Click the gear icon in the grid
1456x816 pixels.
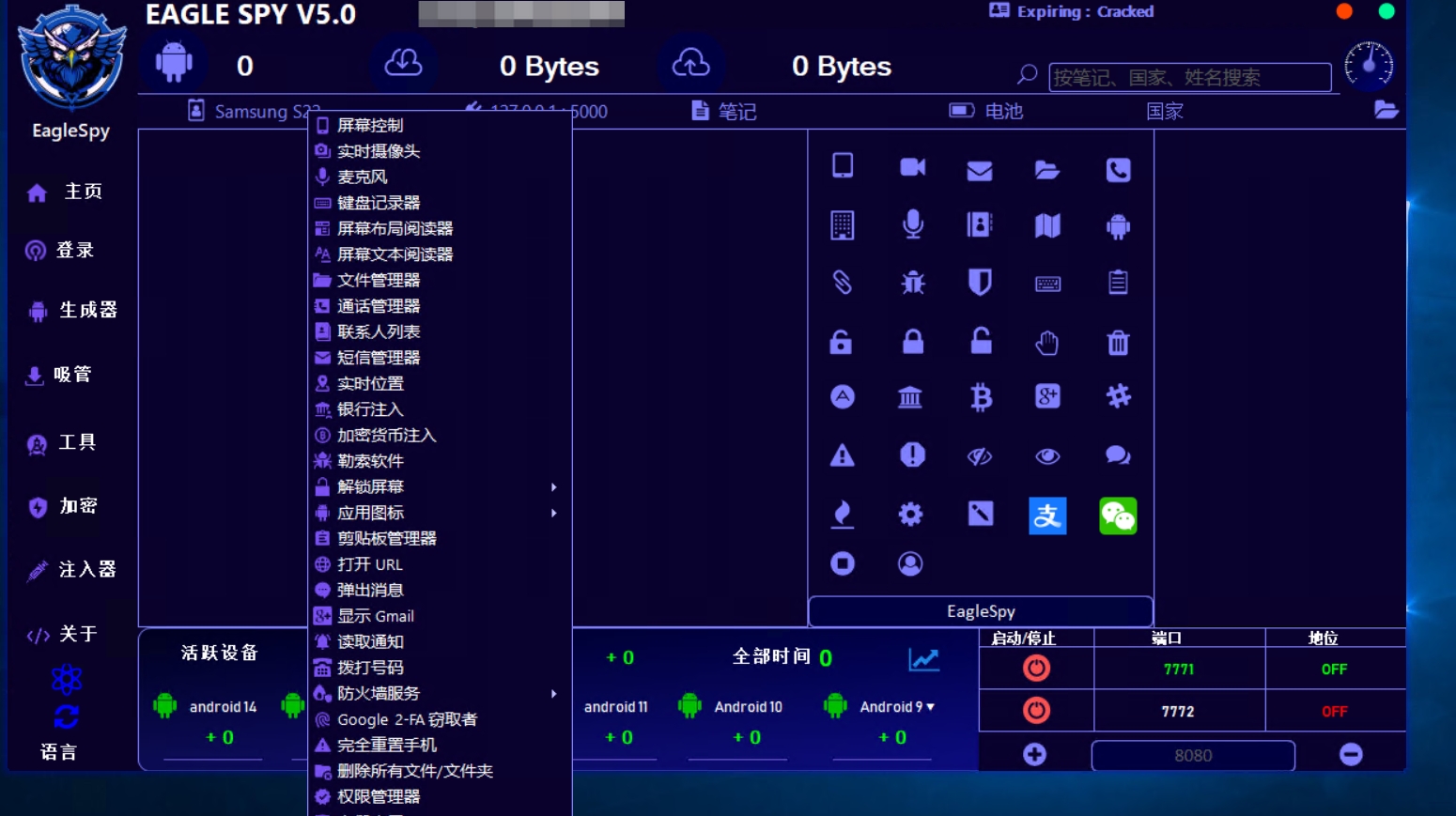[x=910, y=514]
